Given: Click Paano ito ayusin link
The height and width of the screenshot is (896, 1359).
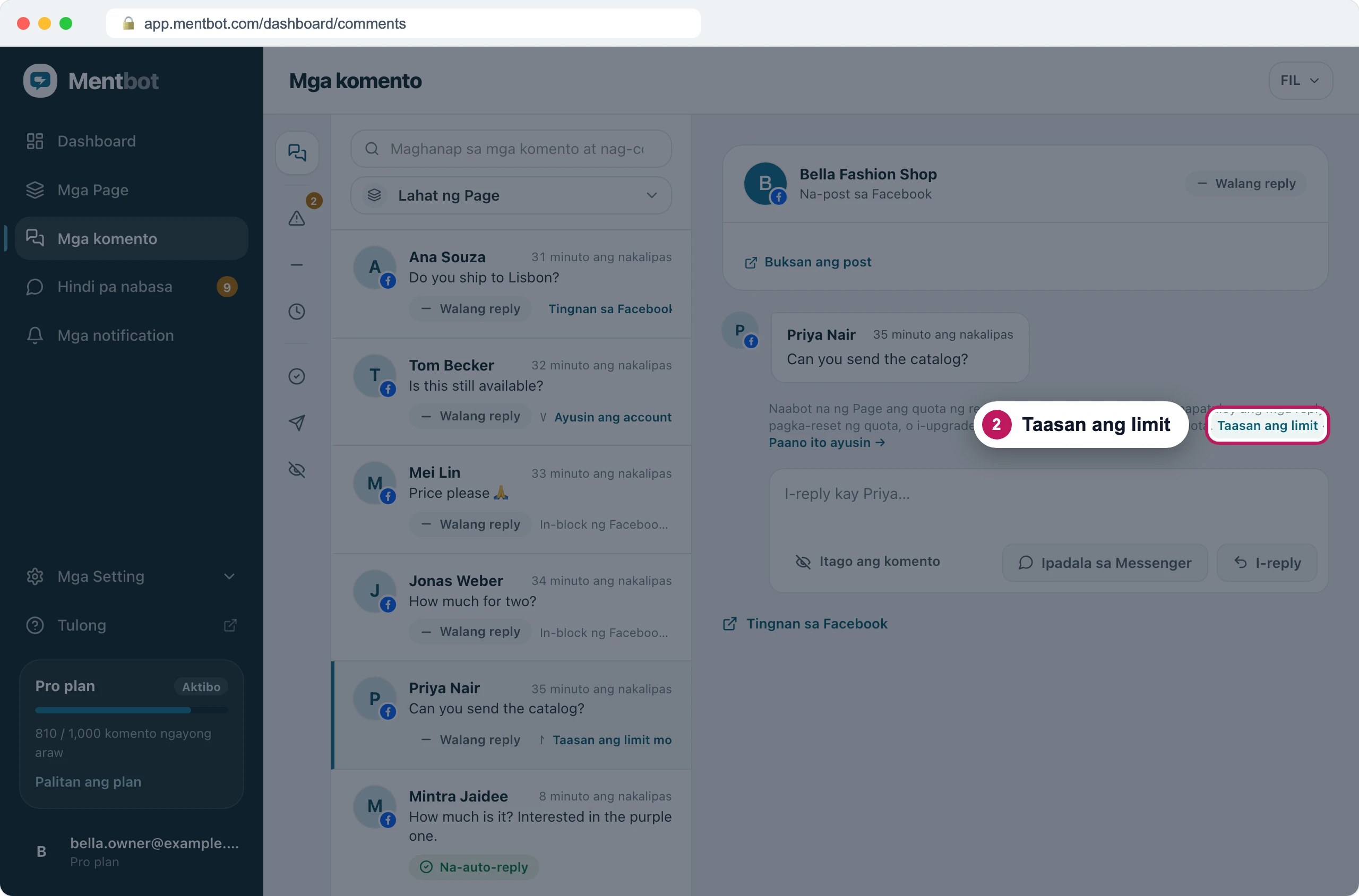Looking at the screenshot, I should pyautogui.click(x=827, y=442).
